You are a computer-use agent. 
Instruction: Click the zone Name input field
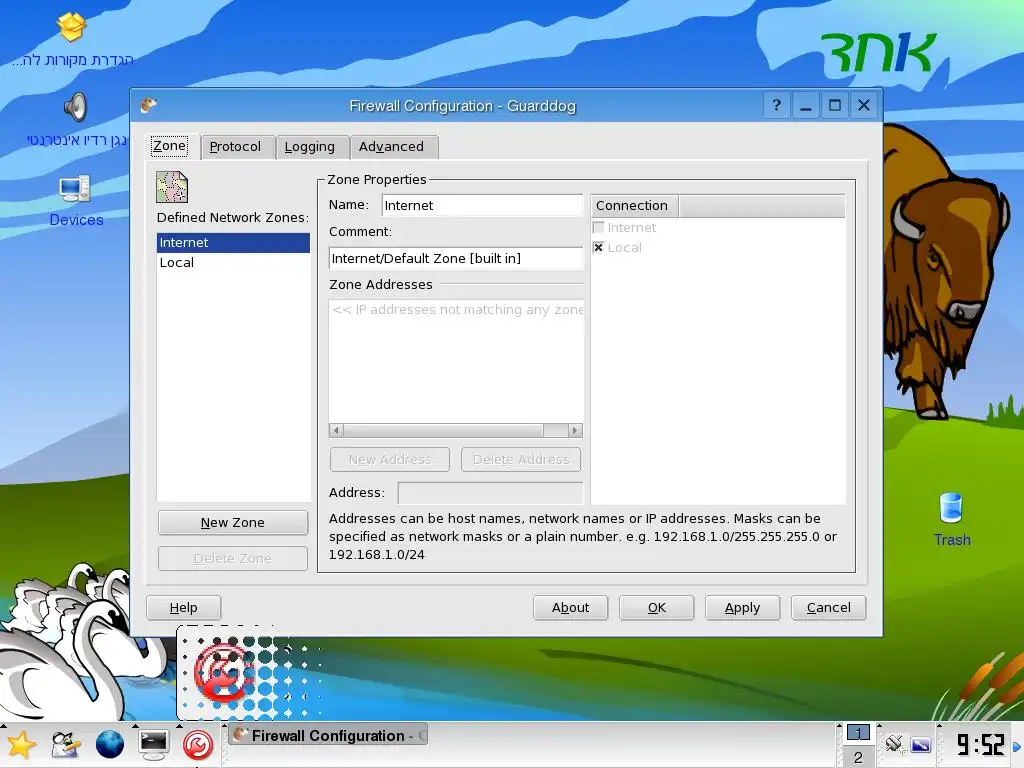click(482, 205)
